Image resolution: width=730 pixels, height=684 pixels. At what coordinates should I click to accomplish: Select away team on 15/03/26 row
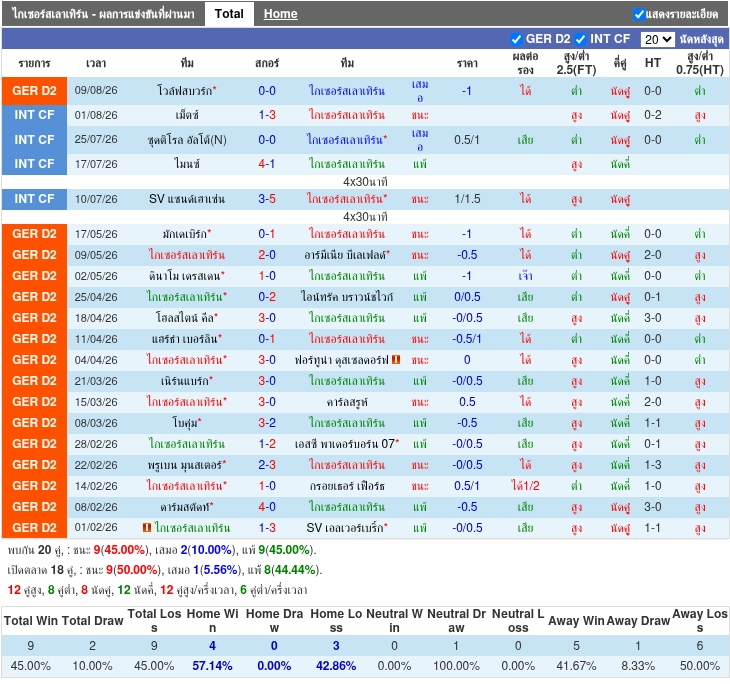(x=347, y=402)
